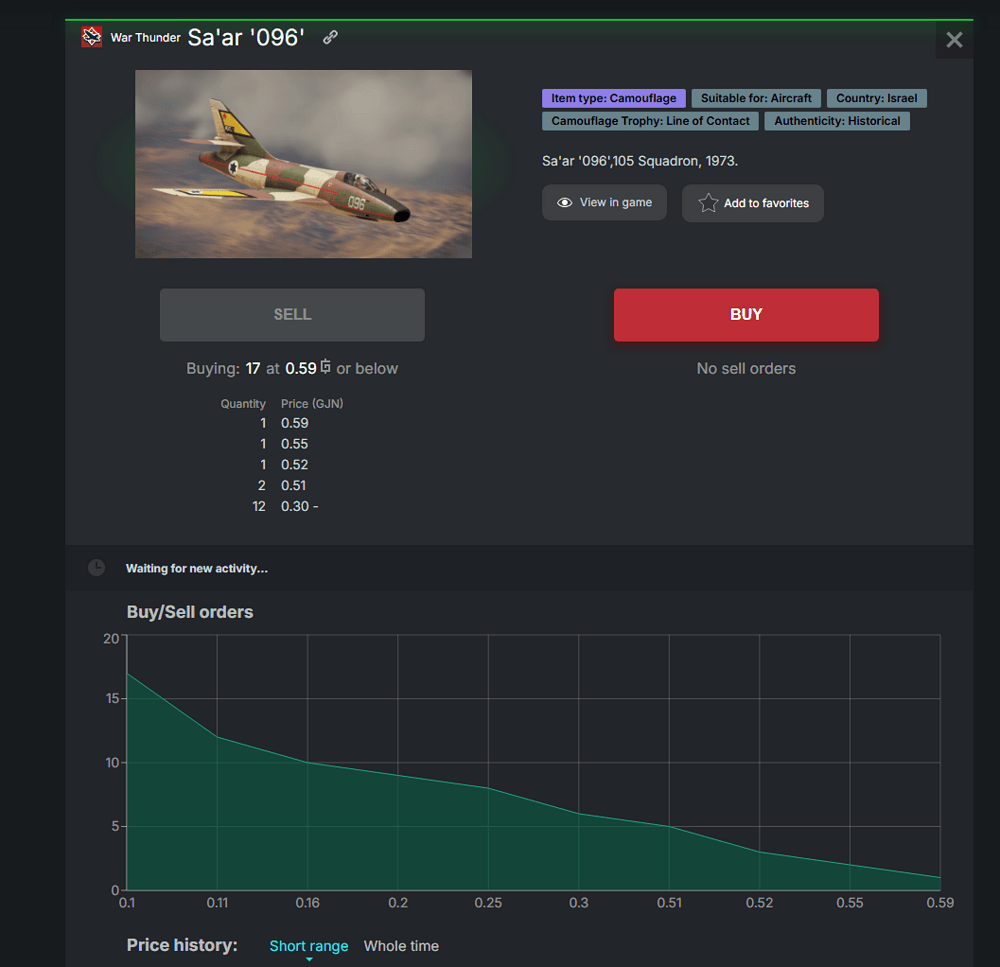The image size is (1000, 967).
Task: Copy item link via chain icon
Action: coord(330,37)
